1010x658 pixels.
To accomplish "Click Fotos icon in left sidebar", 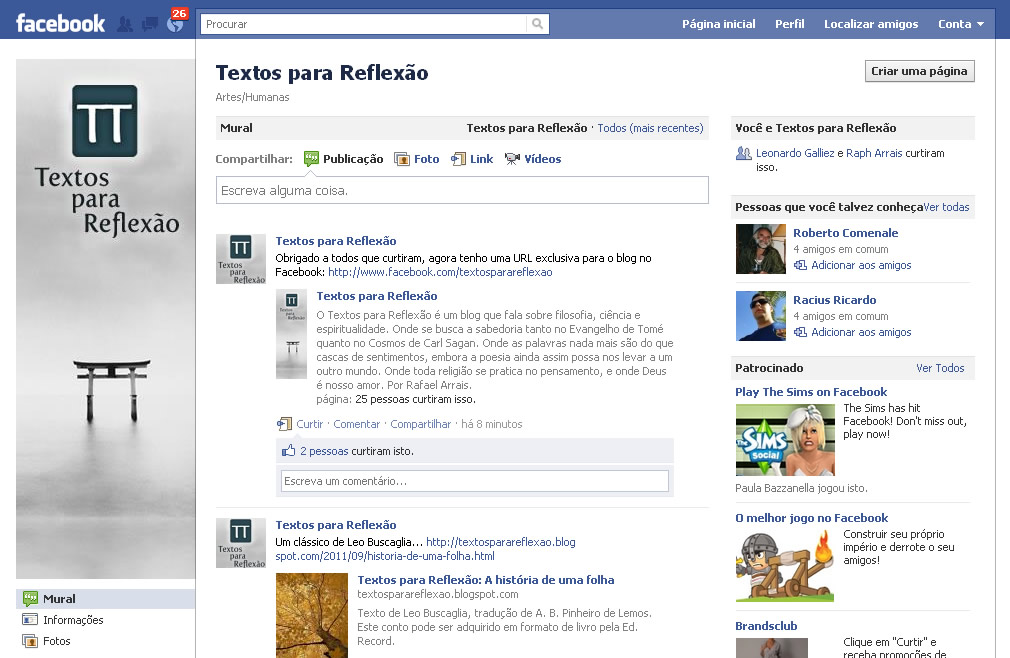I will (30, 641).
